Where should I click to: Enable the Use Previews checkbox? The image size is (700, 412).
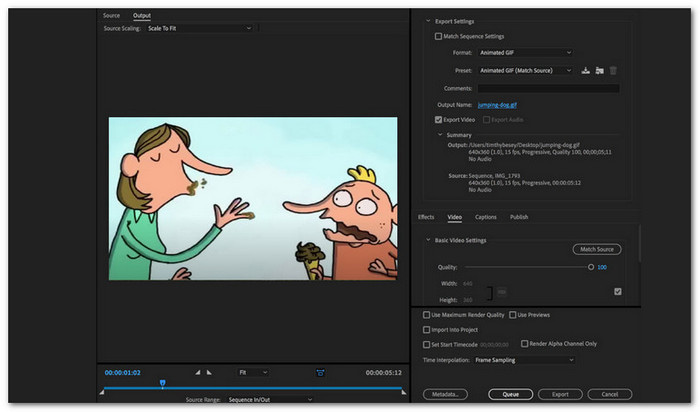pos(512,315)
